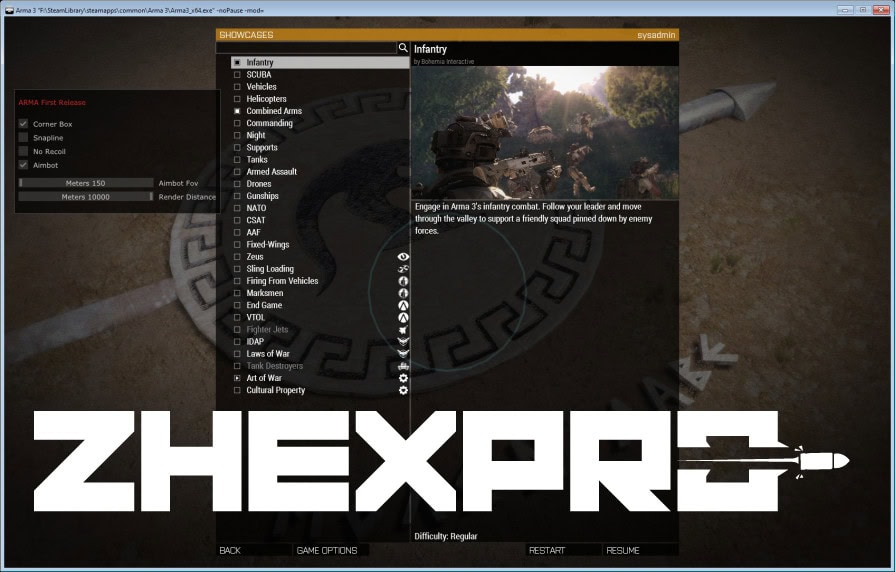Click the gear icon next to Art of War
895x572 pixels.
403,378
